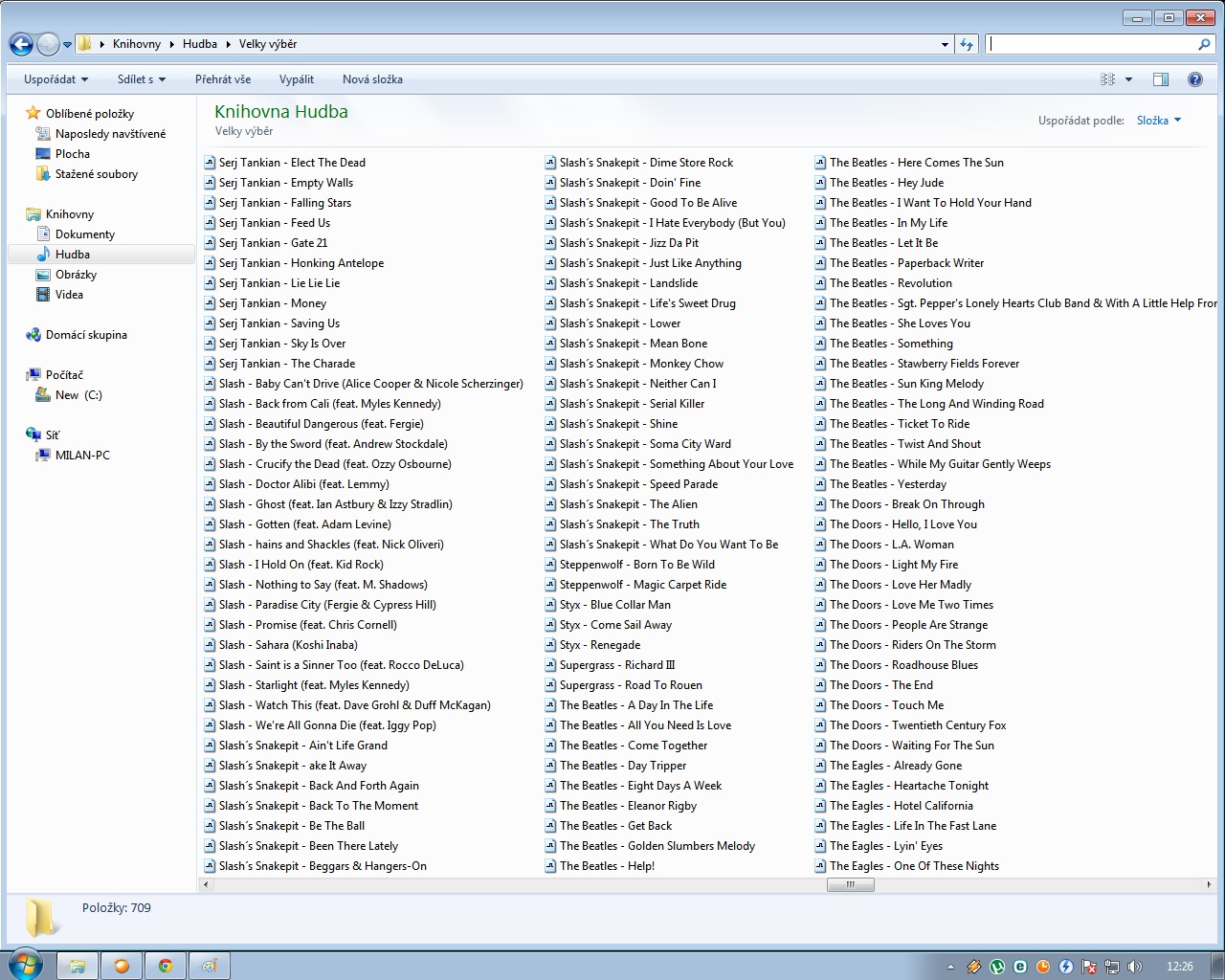Image resolution: width=1225 pixels, height=980 pixels.
Task: Open the view options dropdown arrow
Action: (1129, 79)
